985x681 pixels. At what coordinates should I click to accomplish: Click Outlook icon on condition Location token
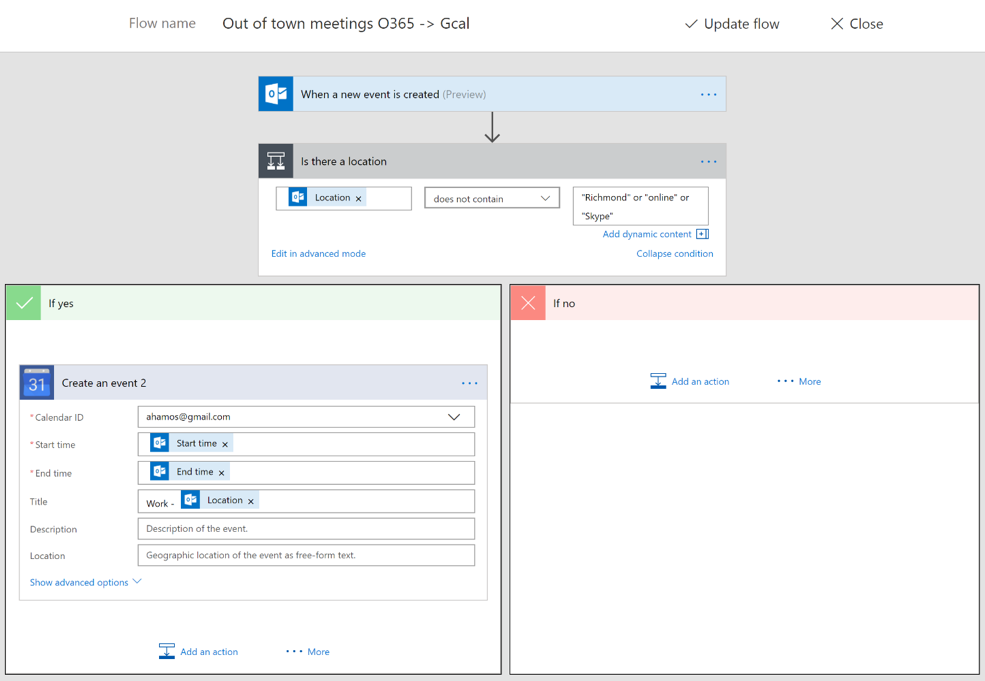tap(298, 197)
